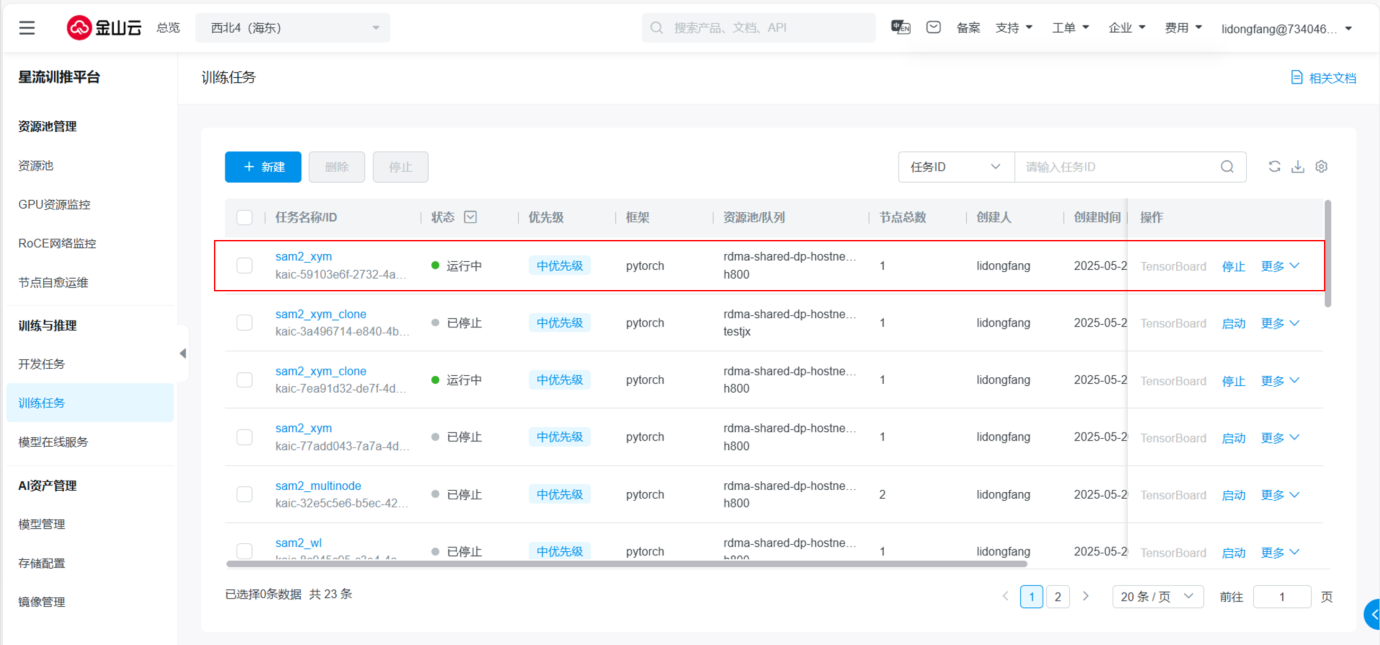The image size is (1380, 645).
Task: Open the 20 条/页 page size dropdown
Action: (1157, 596)
